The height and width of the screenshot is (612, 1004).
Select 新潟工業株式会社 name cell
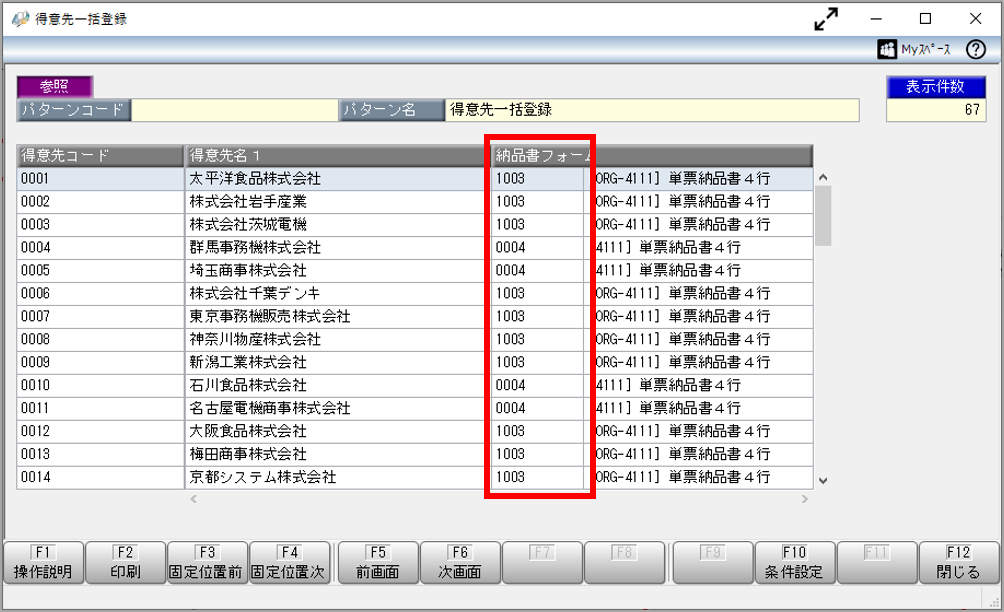pyautogui.click(x=337, y=362)
